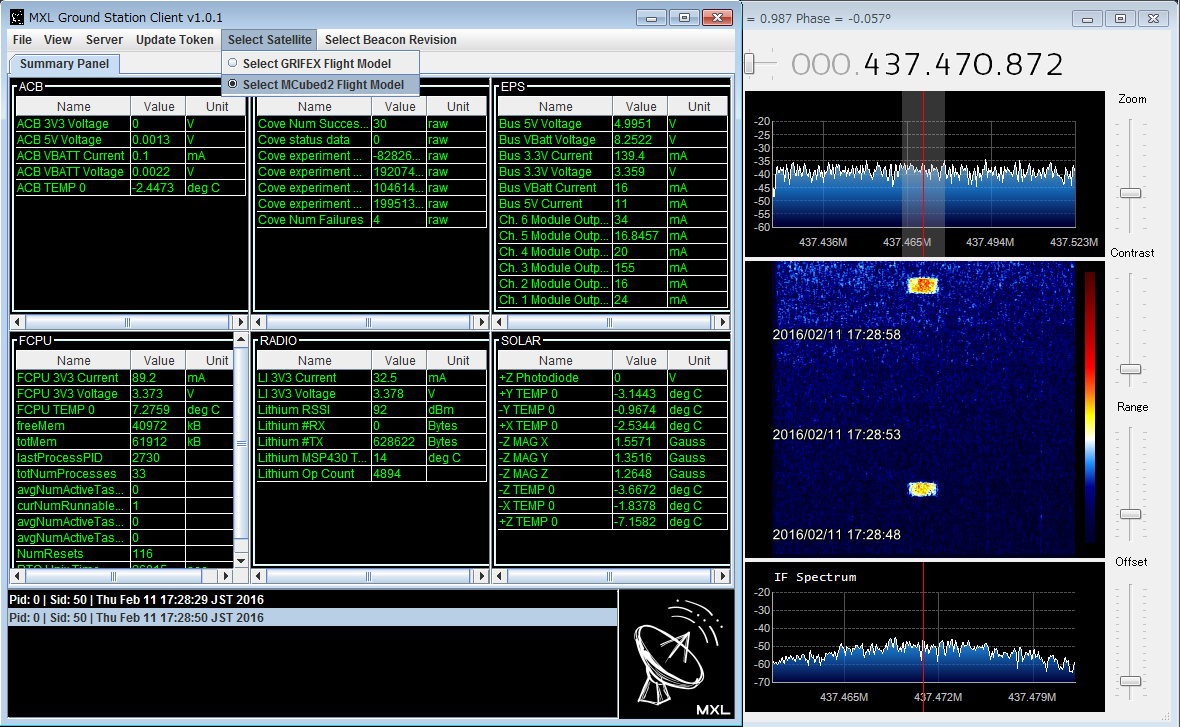Click the Offset slider handle
The image size is (1180, 727).
pyautogui.click(x=1130, y=681)
